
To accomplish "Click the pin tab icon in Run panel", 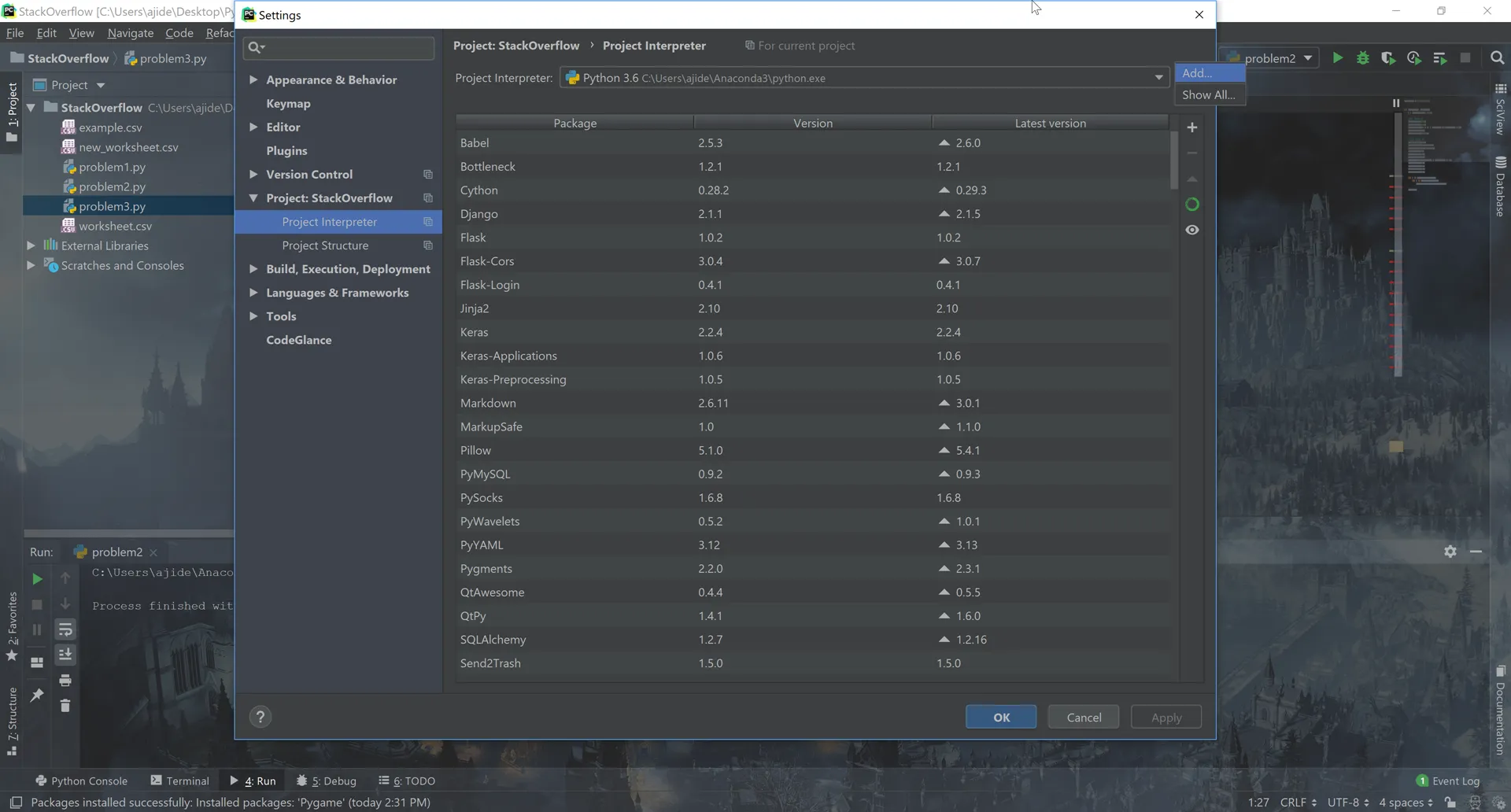I will 37,695.
